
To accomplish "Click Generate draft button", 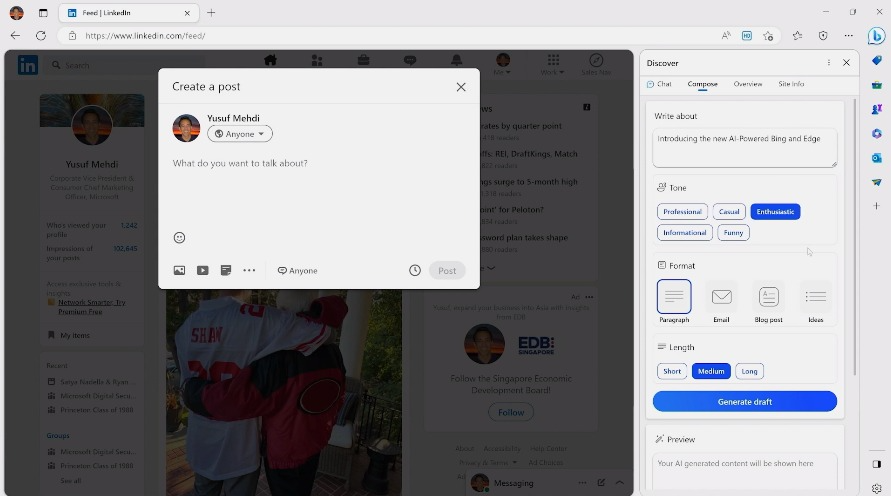I will point(744,402).
